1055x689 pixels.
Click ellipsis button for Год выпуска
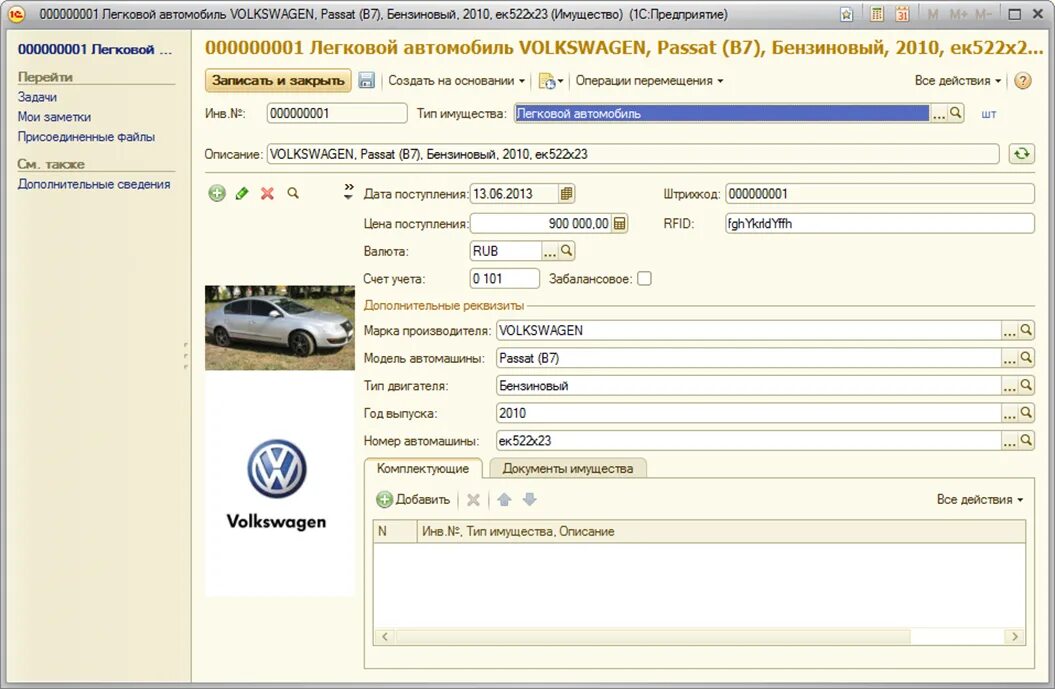tap(1009, 413)
